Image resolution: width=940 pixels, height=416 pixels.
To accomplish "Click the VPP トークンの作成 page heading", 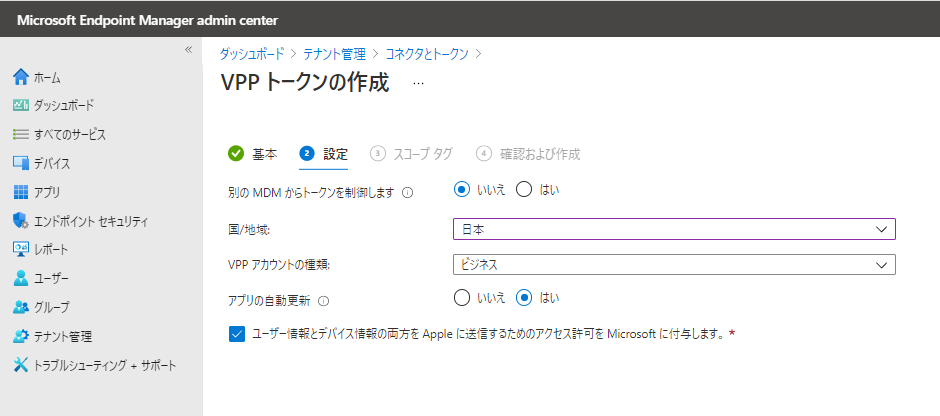I will [305, 83].
